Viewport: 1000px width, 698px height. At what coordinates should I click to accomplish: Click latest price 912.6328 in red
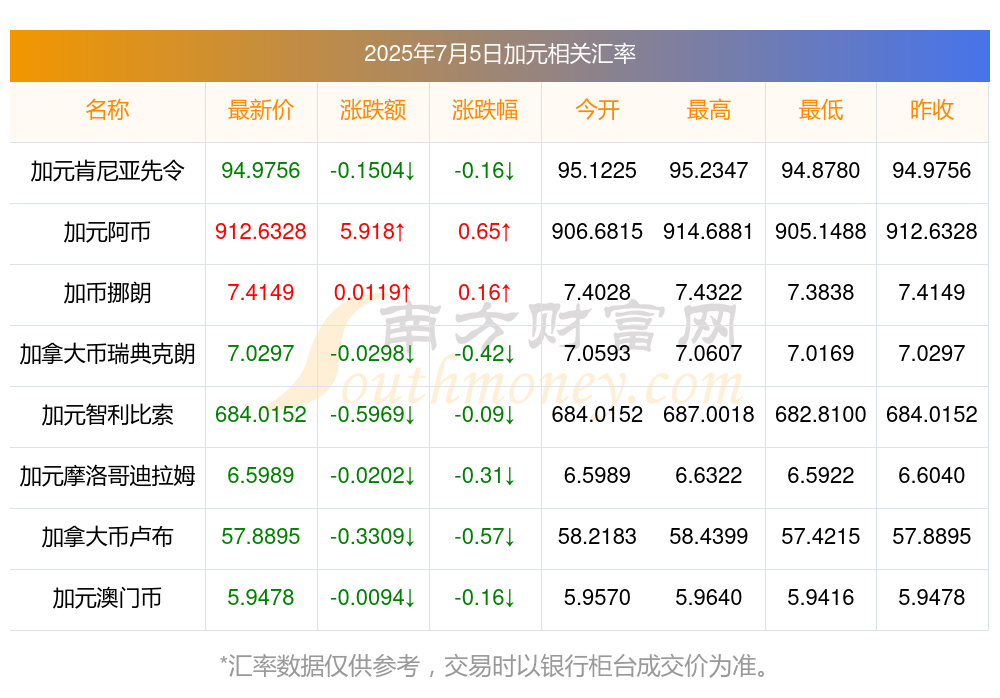pos(260,231)
